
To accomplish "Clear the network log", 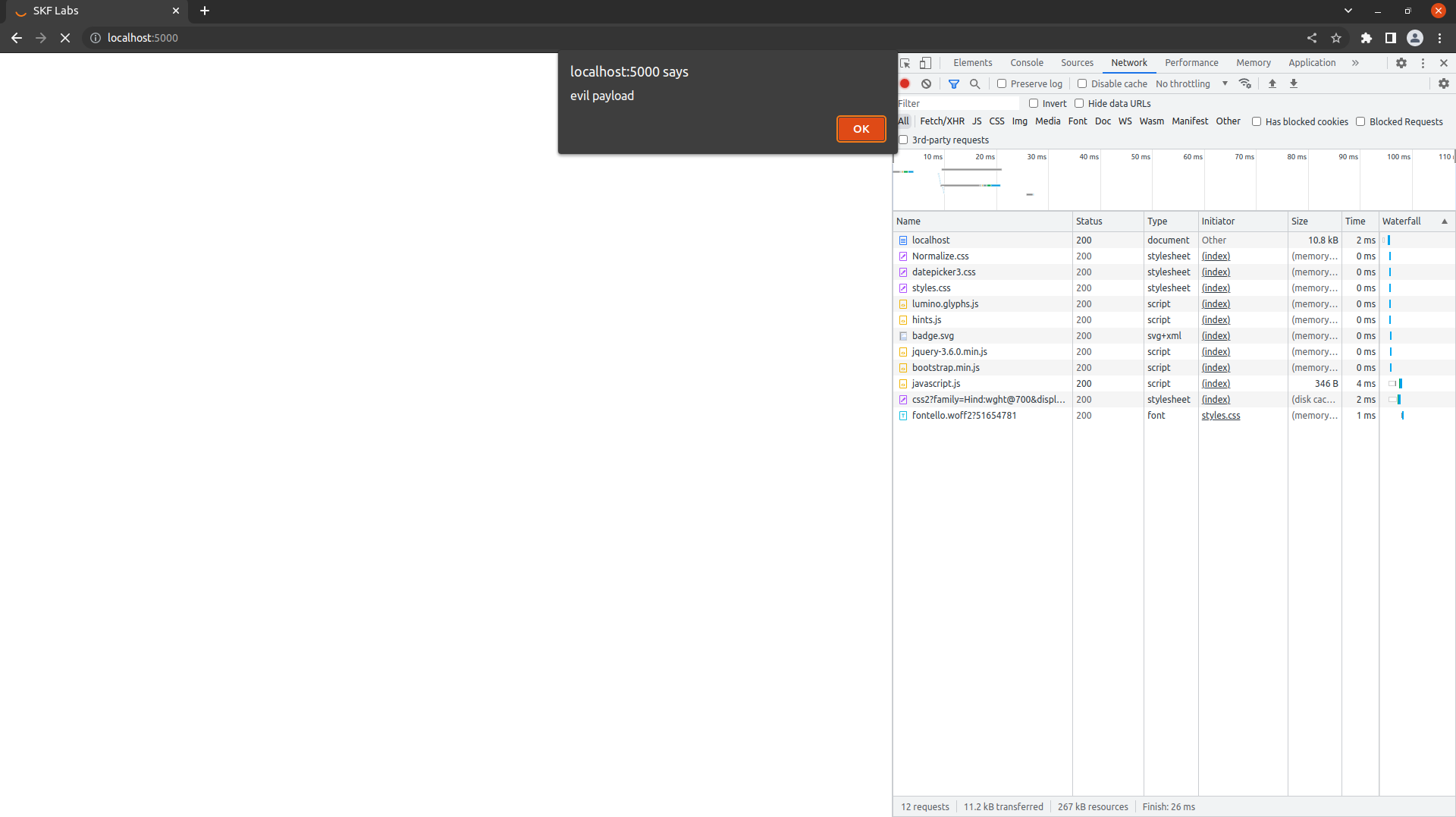I will coord(926,83).
